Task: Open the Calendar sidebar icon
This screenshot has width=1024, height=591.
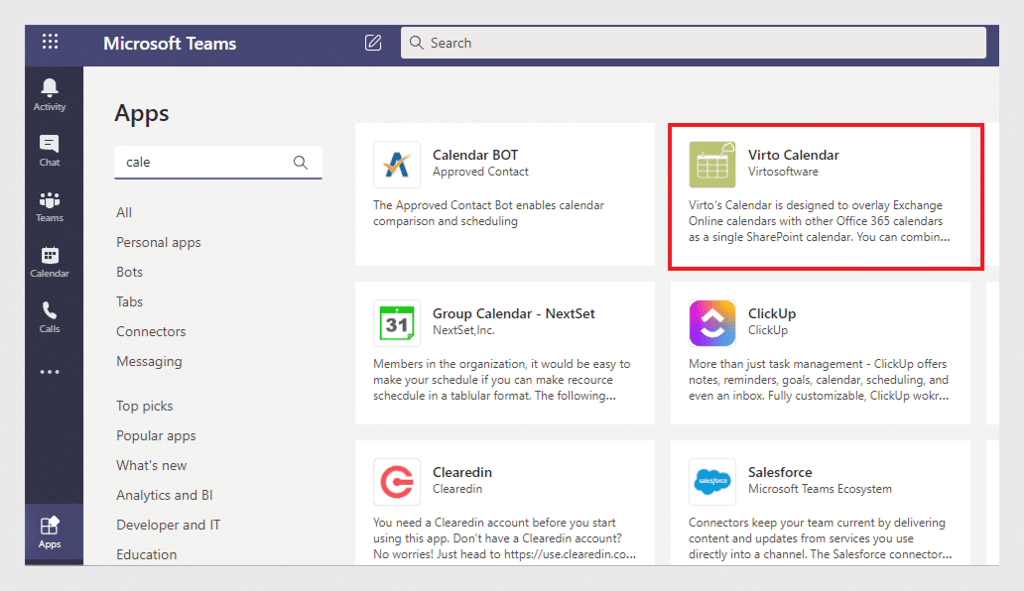Action: (x=50, y=262)
